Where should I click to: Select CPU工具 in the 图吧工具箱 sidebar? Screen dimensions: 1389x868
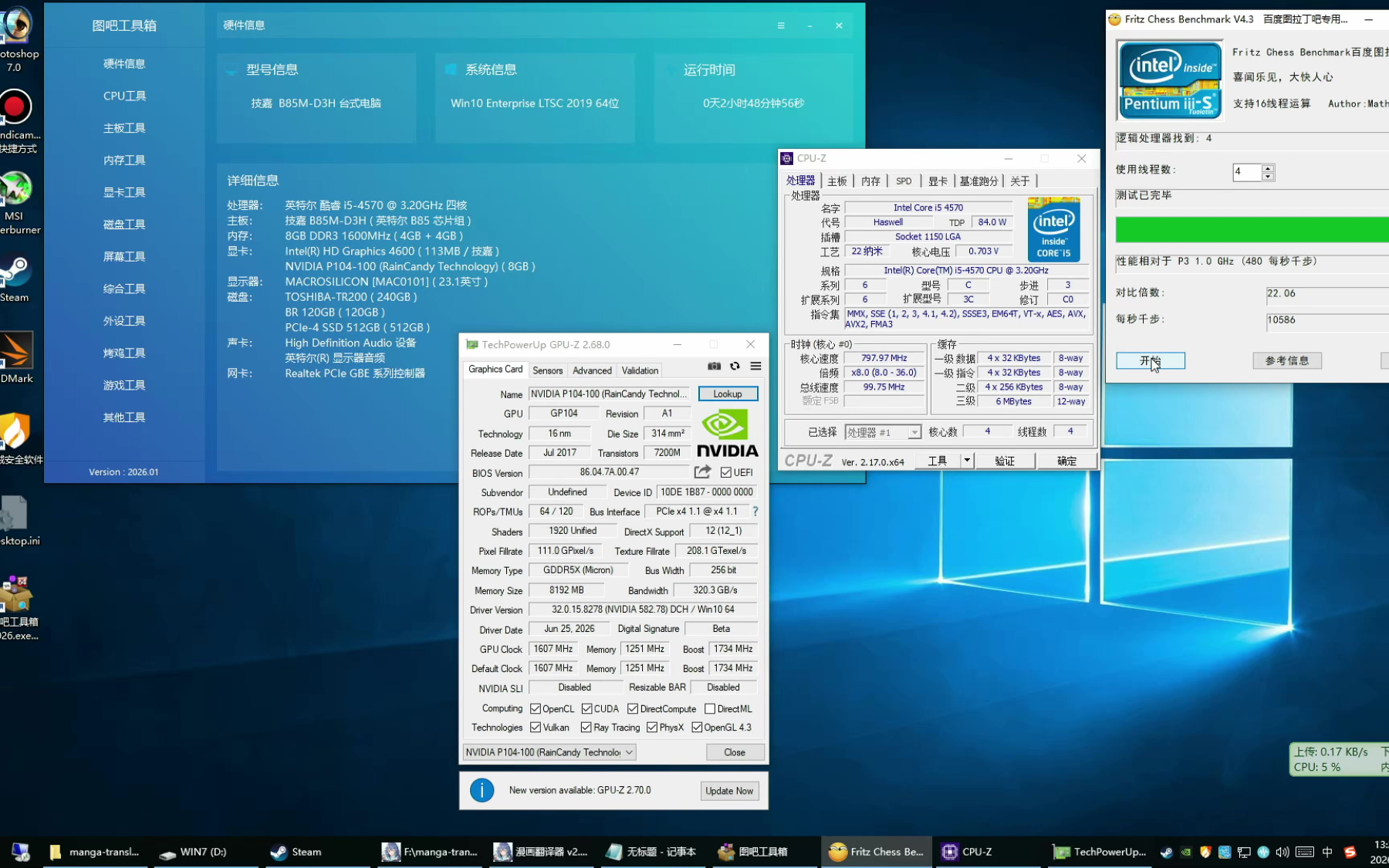124,96
